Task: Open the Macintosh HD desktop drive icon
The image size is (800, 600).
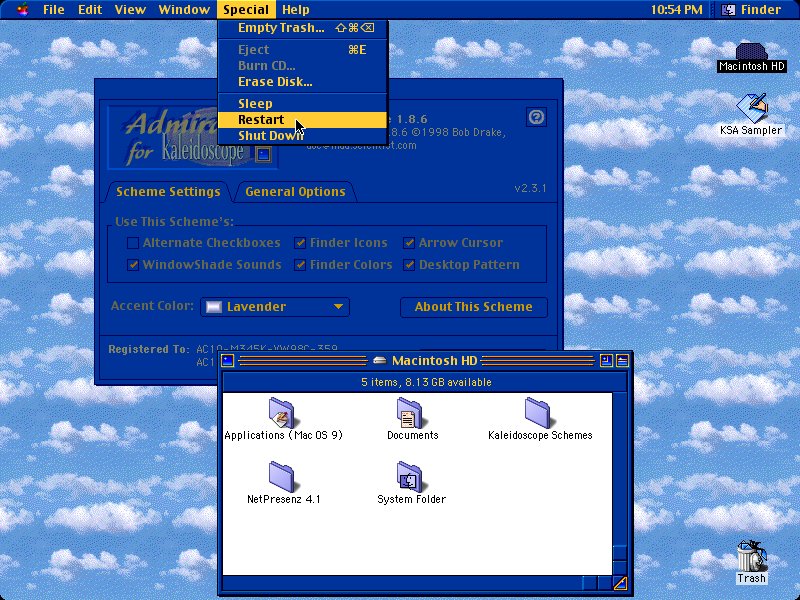Action: pos(751,52)
